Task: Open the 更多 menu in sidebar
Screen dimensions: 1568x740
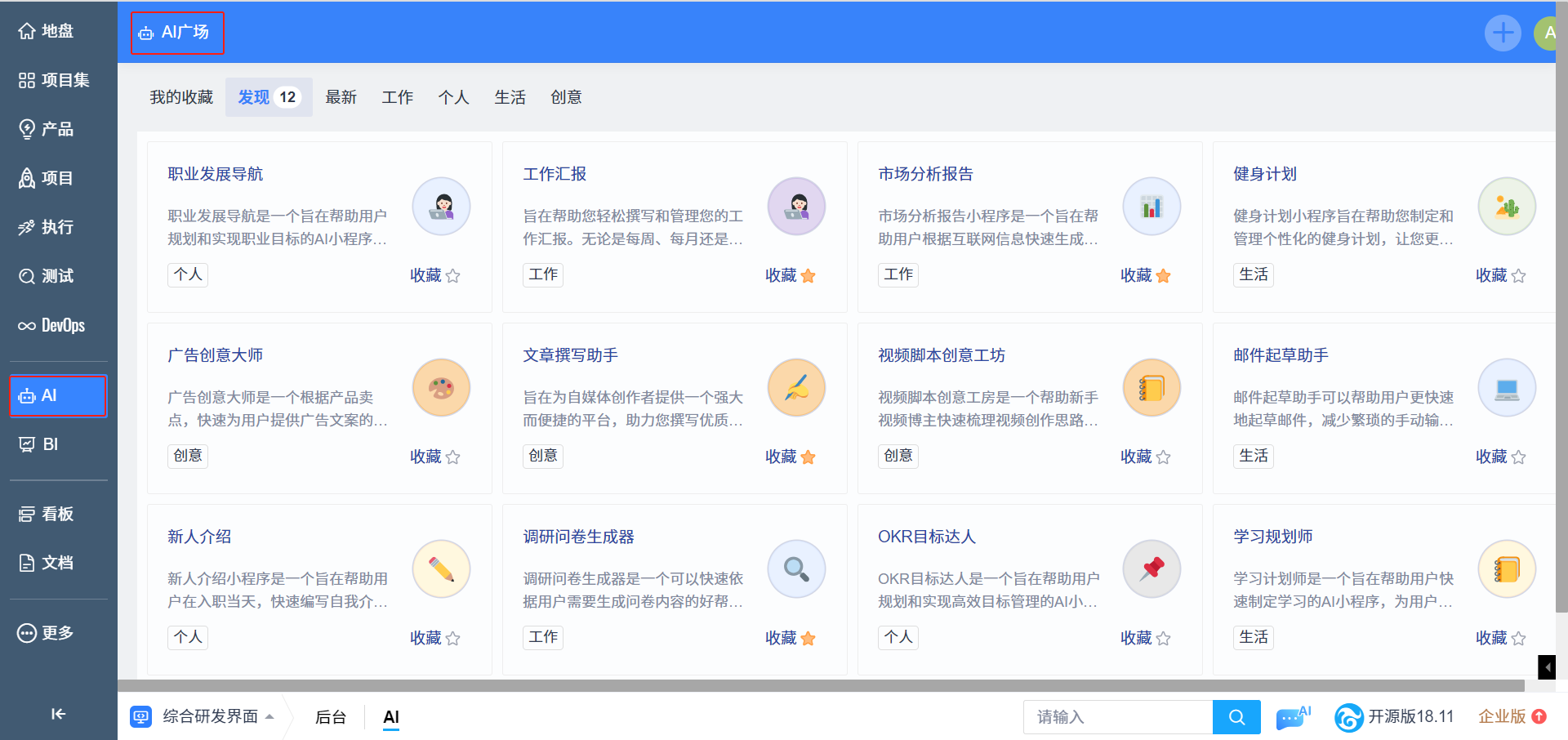Action: [47, 633]
